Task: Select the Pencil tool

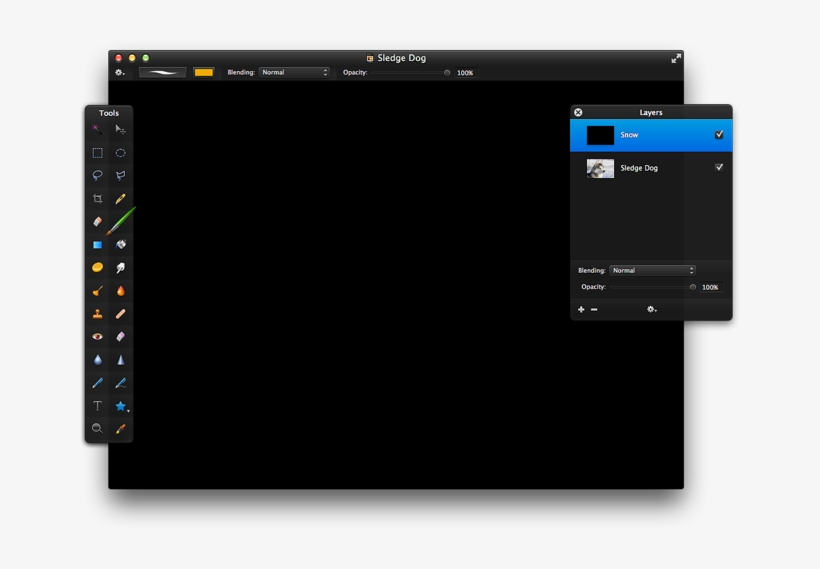Action: pyautogui.click(x=120, y=198)
